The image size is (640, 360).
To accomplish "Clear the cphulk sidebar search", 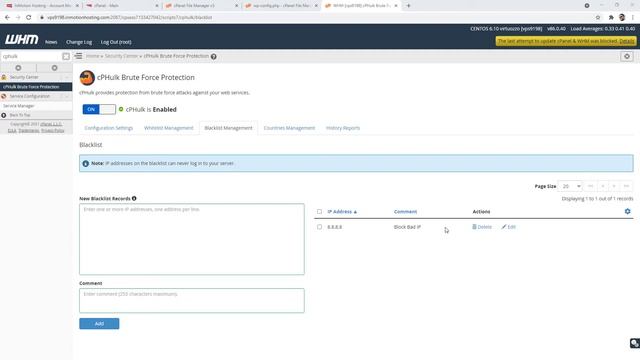I will click(66, 56).
